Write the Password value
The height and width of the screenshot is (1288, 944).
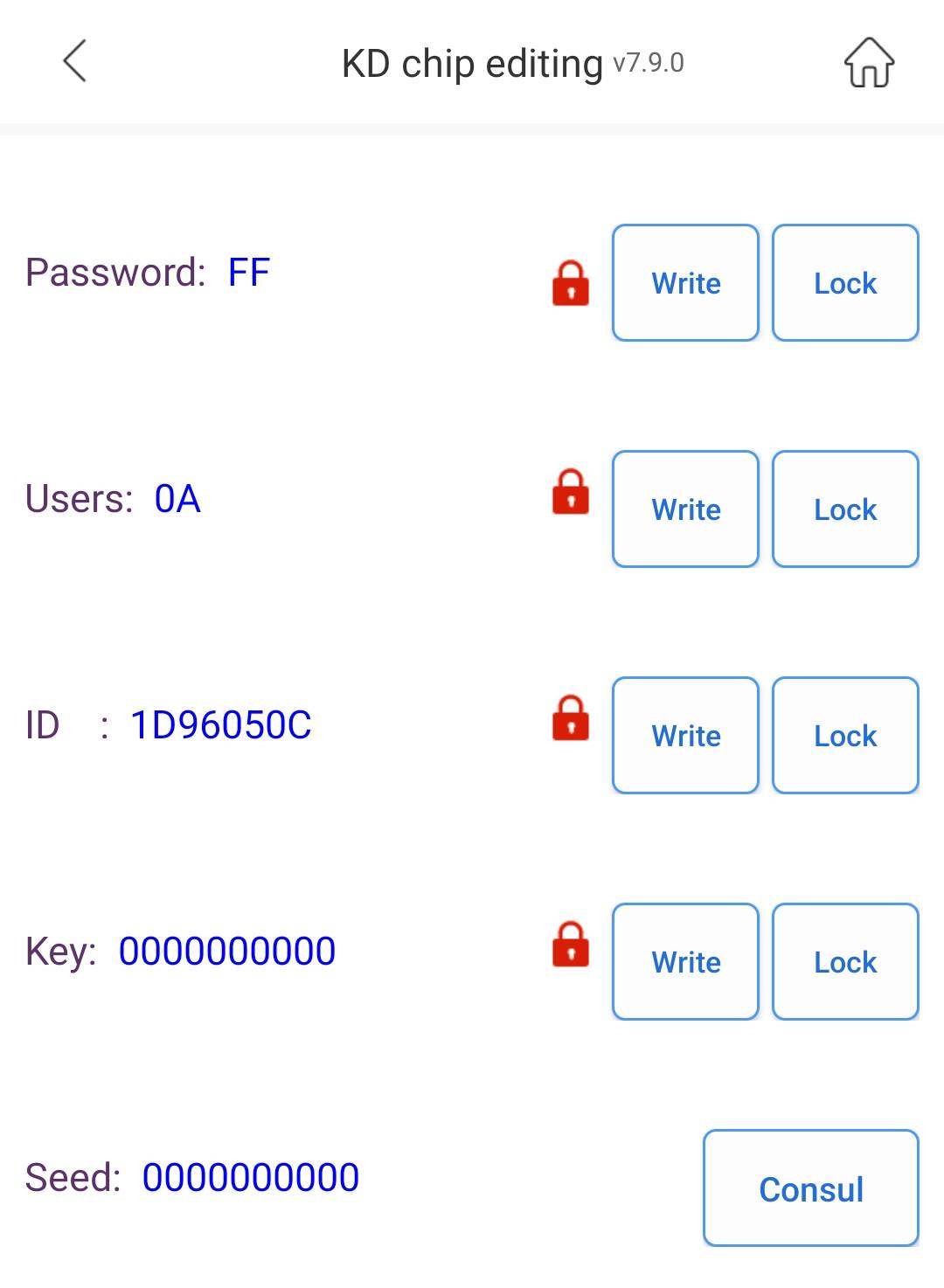coord(686,283)
